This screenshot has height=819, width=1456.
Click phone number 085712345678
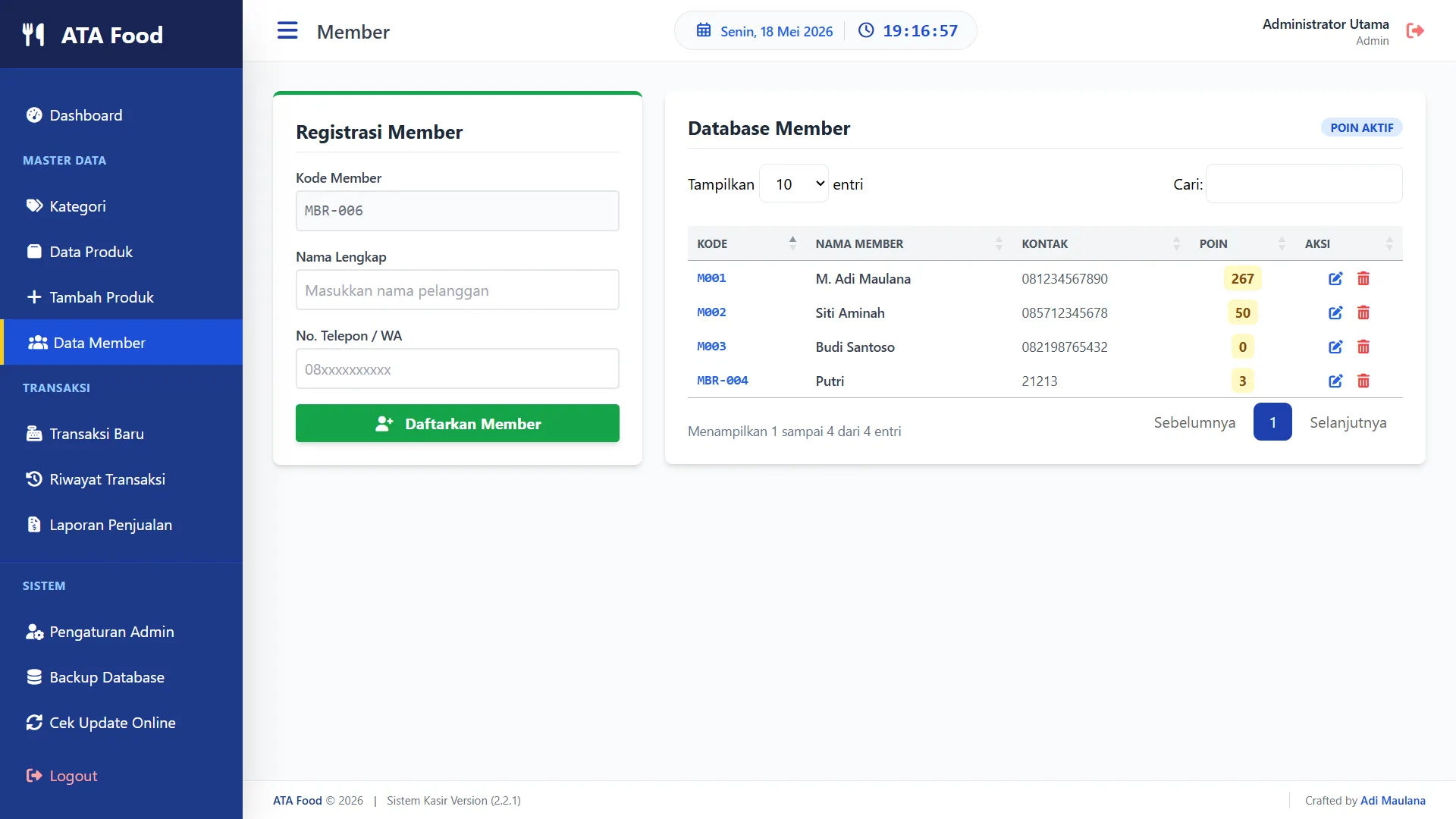[1064, 313]
